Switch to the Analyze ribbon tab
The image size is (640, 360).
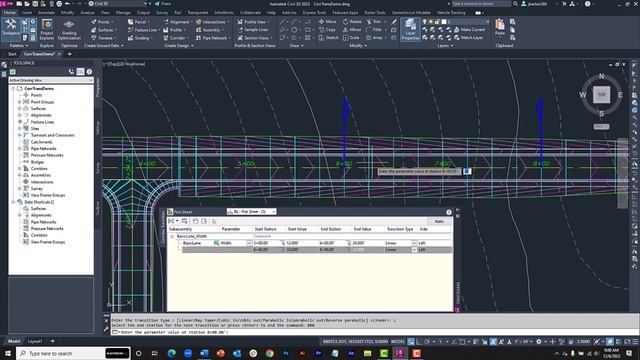pyautogui.click(x=87, y=13)
